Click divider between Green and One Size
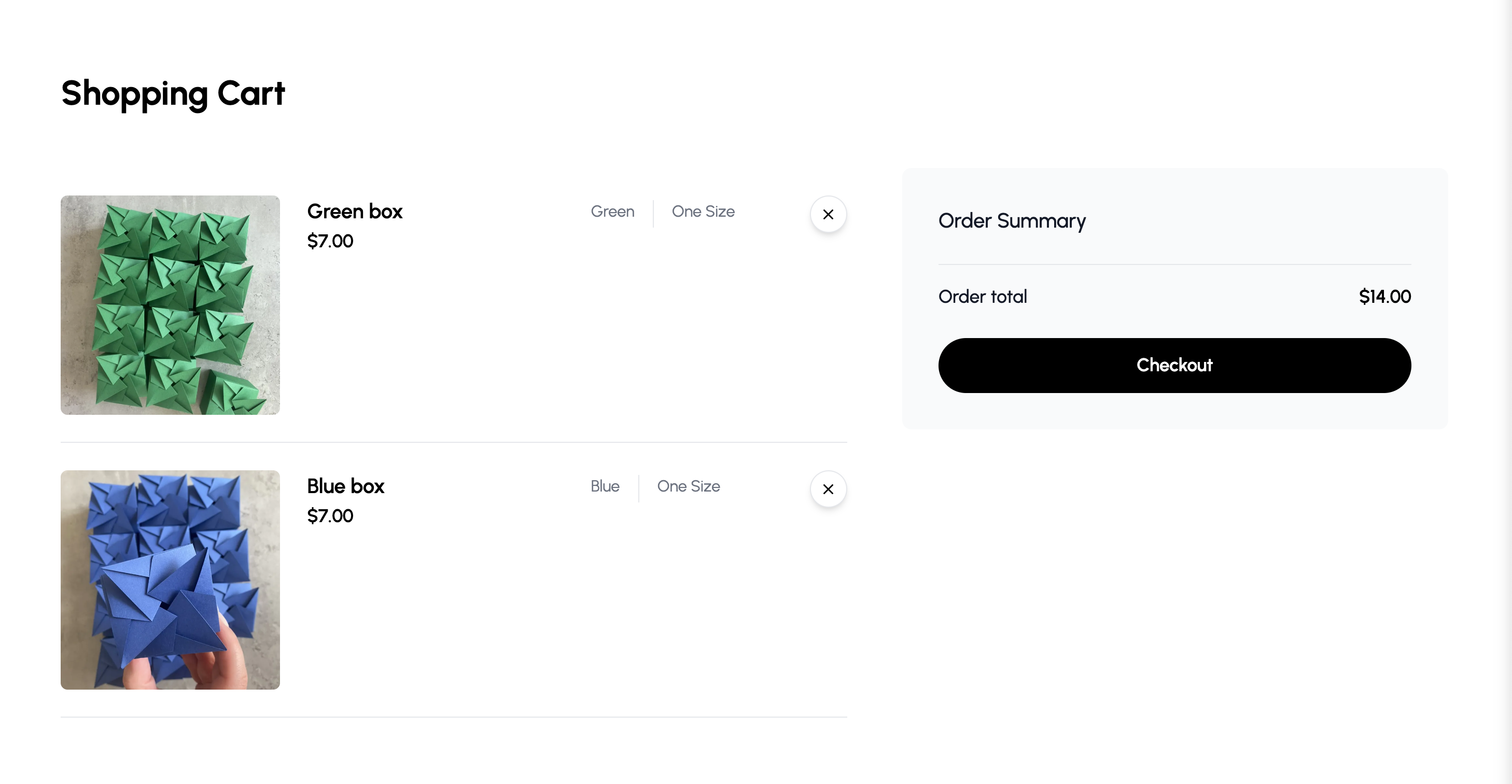Screen dimensions: 1512x784 pyautogui.click(x=653, y=214)
